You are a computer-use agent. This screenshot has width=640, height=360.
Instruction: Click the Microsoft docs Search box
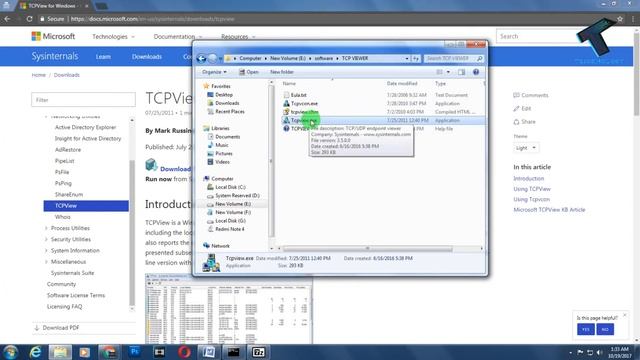(539, 36)
